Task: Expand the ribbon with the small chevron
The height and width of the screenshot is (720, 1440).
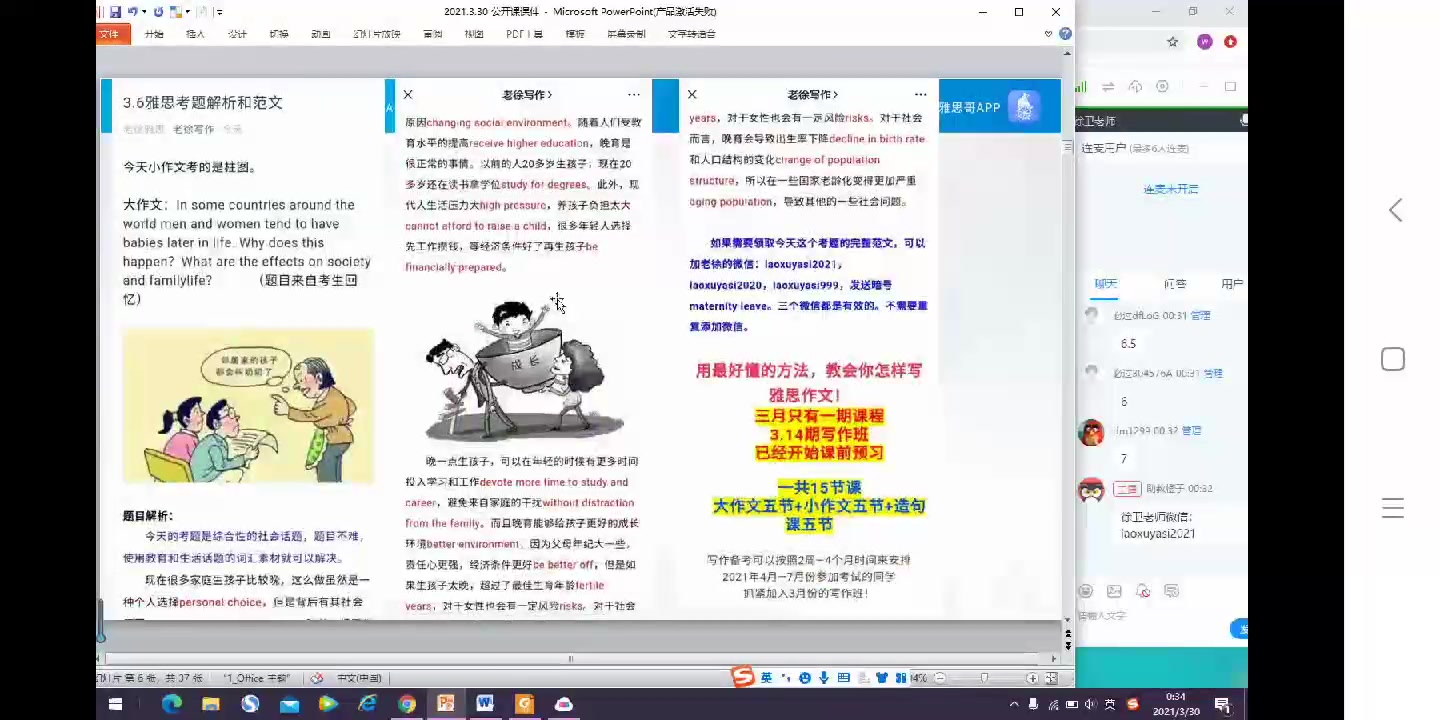Action: [1049, 34]
